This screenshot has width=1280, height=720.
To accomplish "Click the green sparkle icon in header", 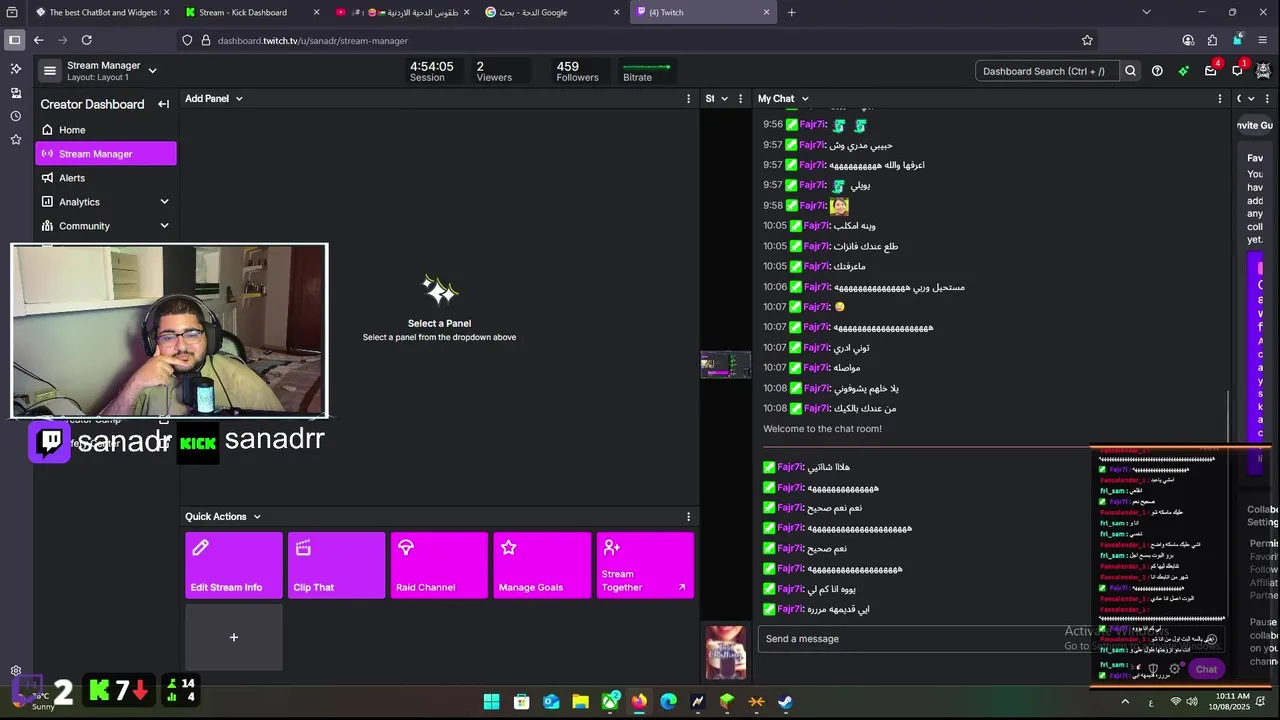I will click(1184, 71).
